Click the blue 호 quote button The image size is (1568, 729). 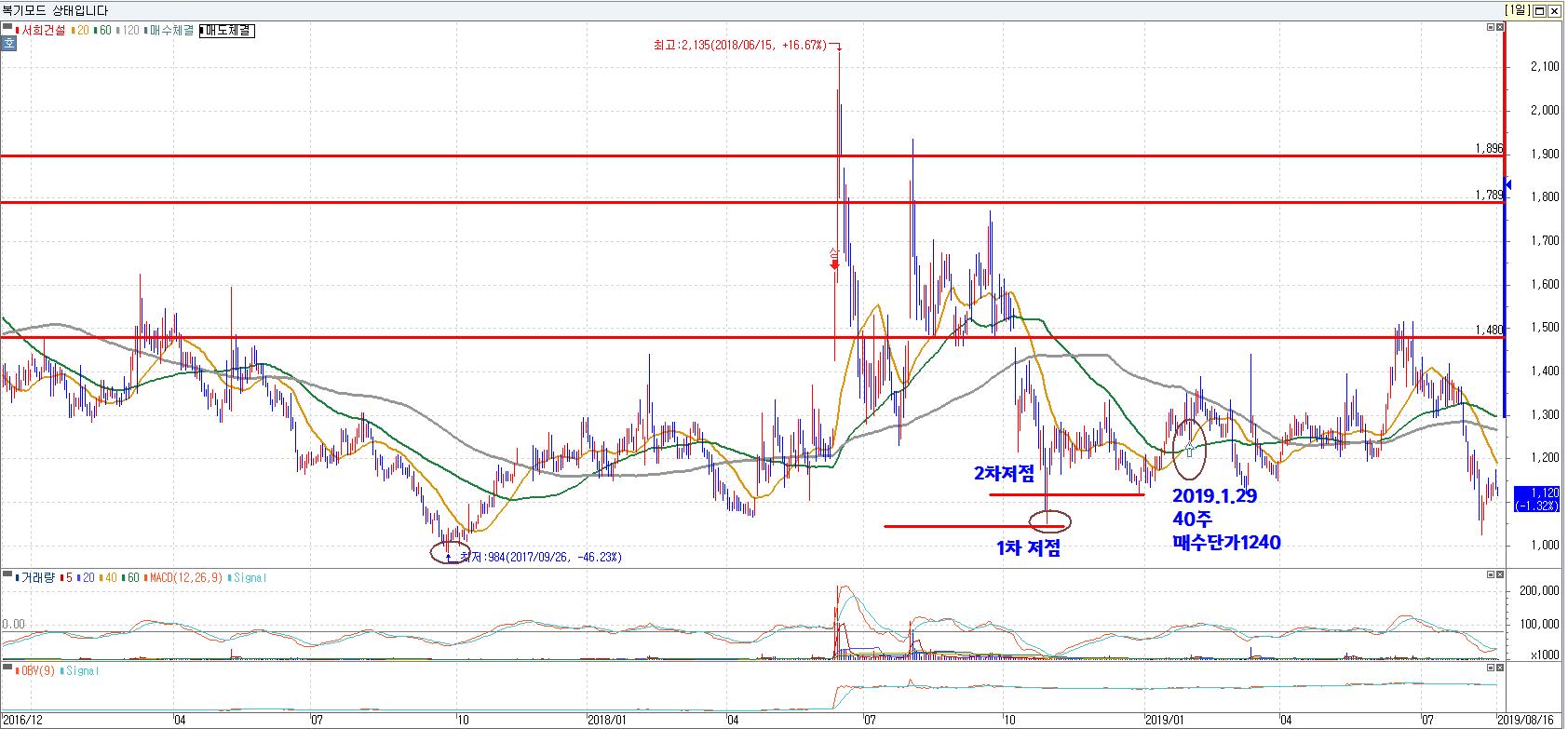point(9,43)
